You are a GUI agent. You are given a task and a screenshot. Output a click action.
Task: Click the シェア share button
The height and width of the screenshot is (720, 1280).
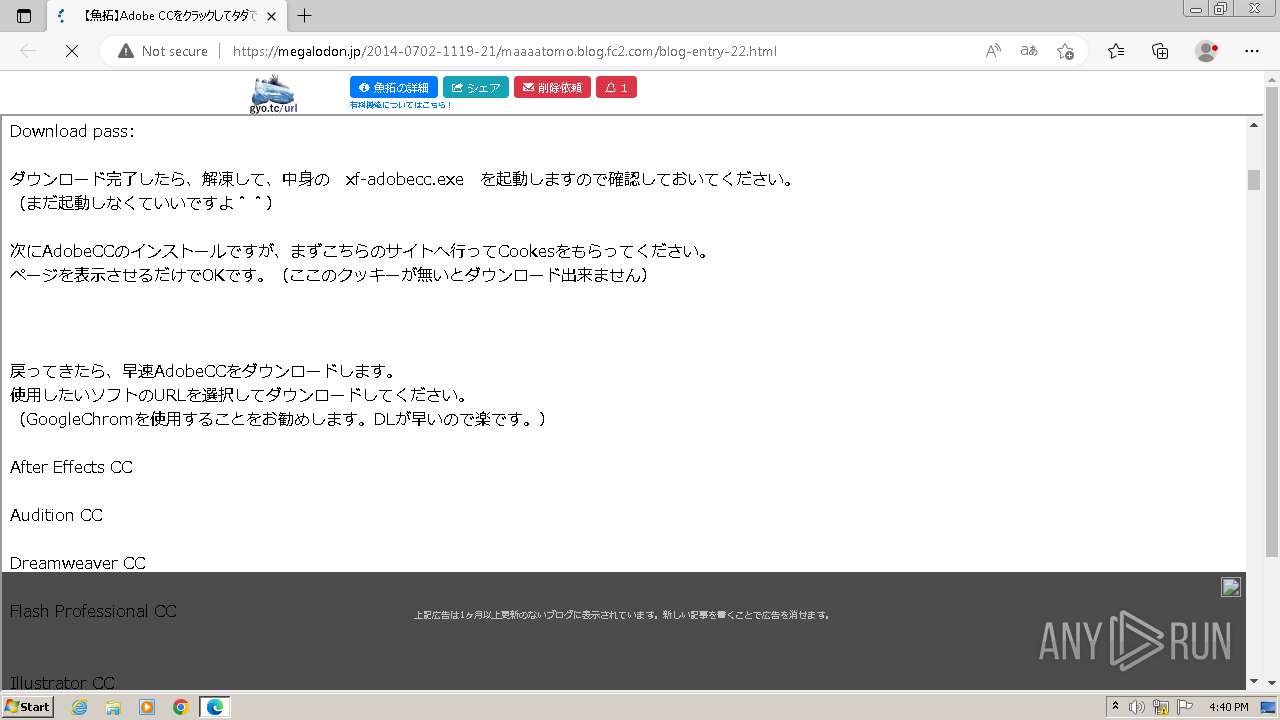(476, 88)
